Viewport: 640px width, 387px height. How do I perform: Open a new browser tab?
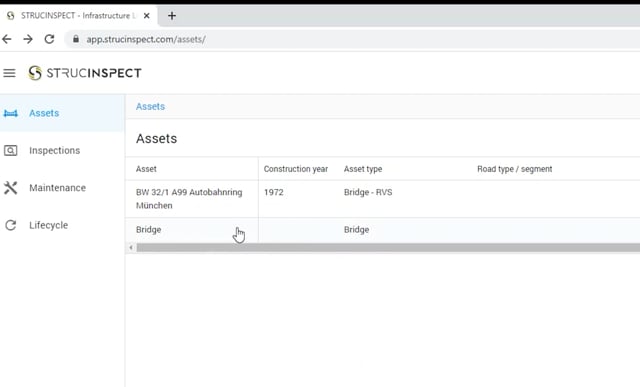coord(172,16)
